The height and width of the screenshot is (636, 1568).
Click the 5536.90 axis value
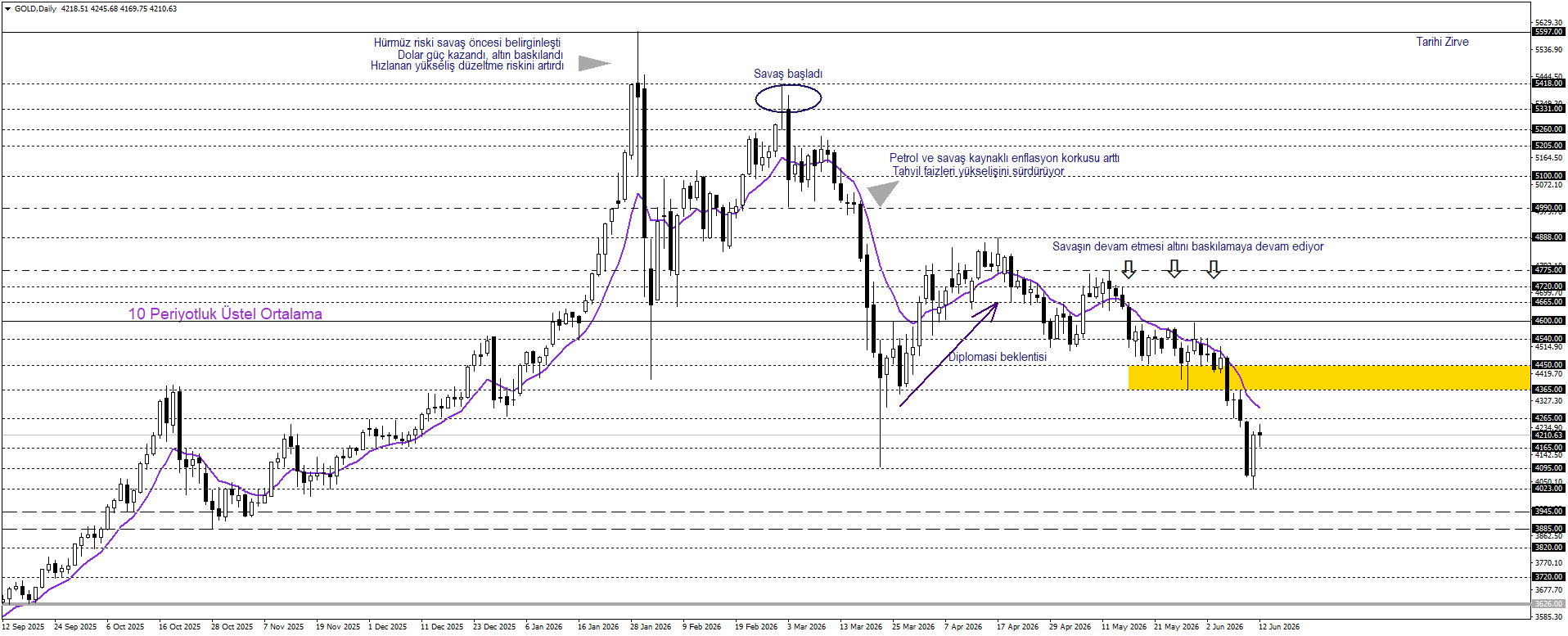1548,50
